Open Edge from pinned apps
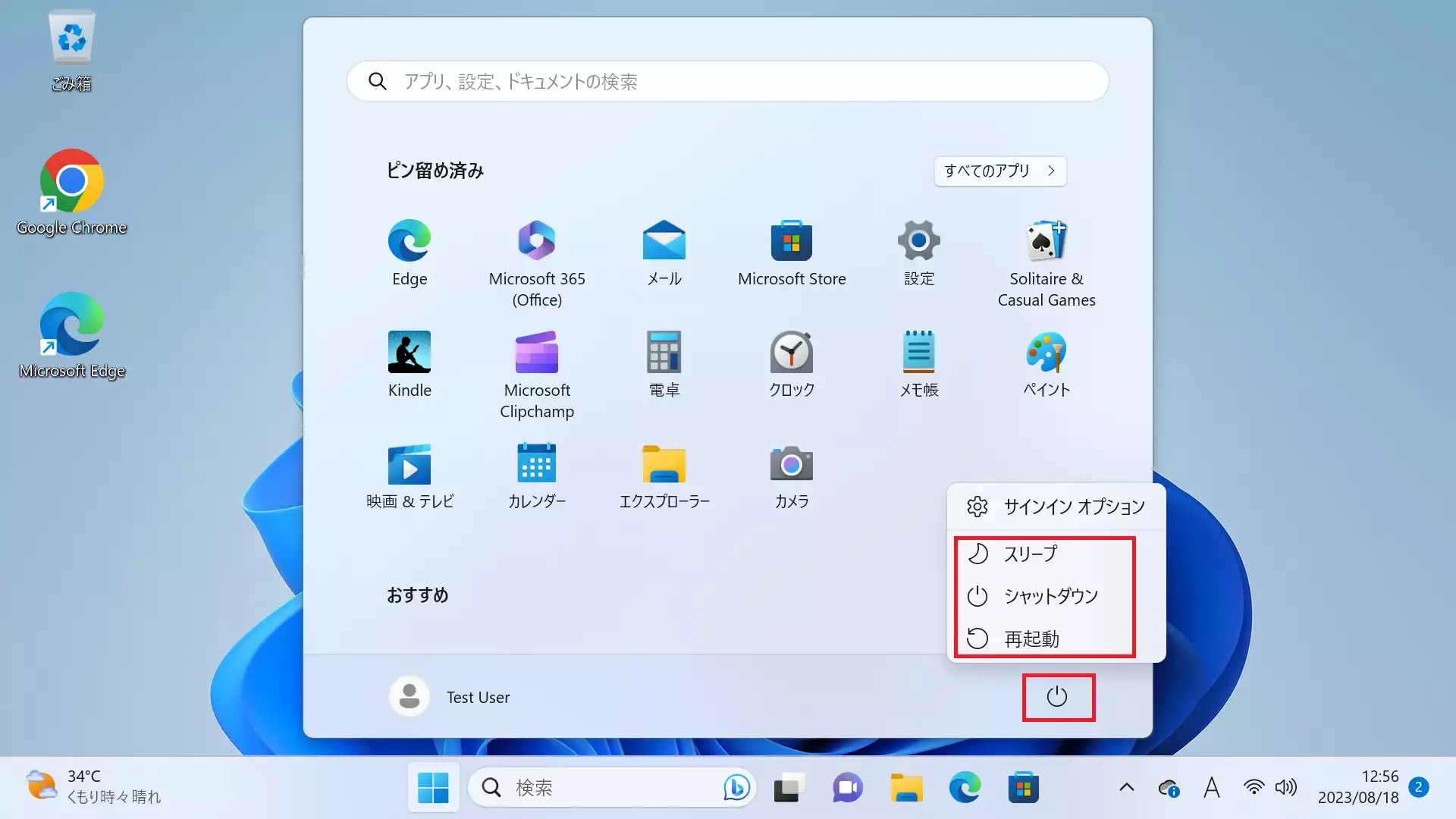1456x819 pixels. point(409,254)
